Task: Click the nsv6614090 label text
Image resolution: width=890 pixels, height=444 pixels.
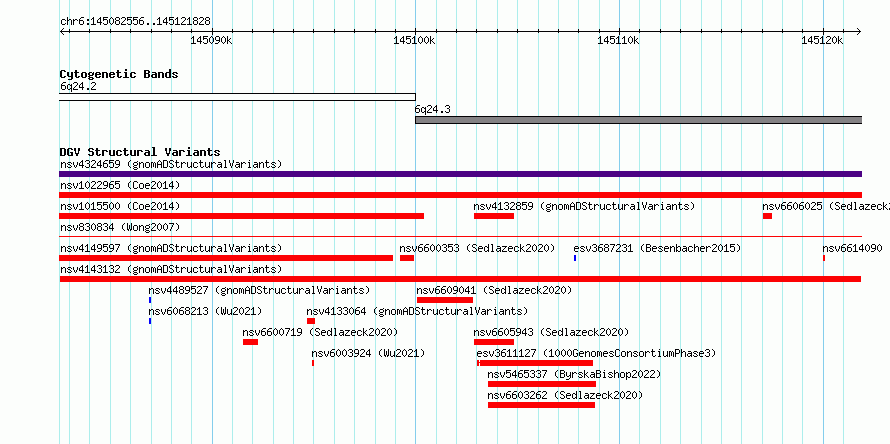Action: (x=853, y=249)
